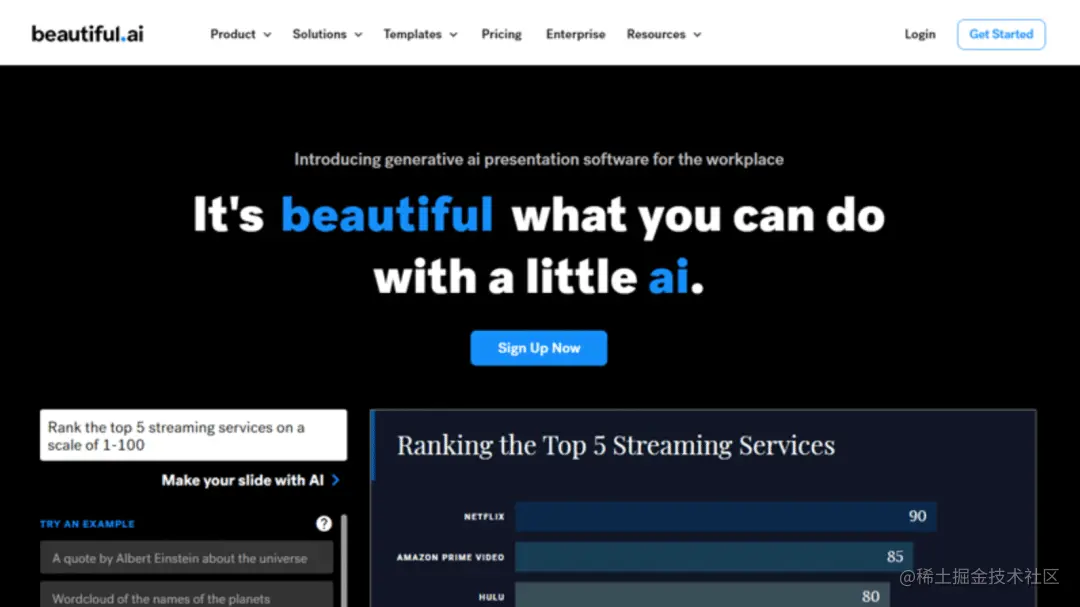Select the Albert Einstein quote example

pos(187,558)
